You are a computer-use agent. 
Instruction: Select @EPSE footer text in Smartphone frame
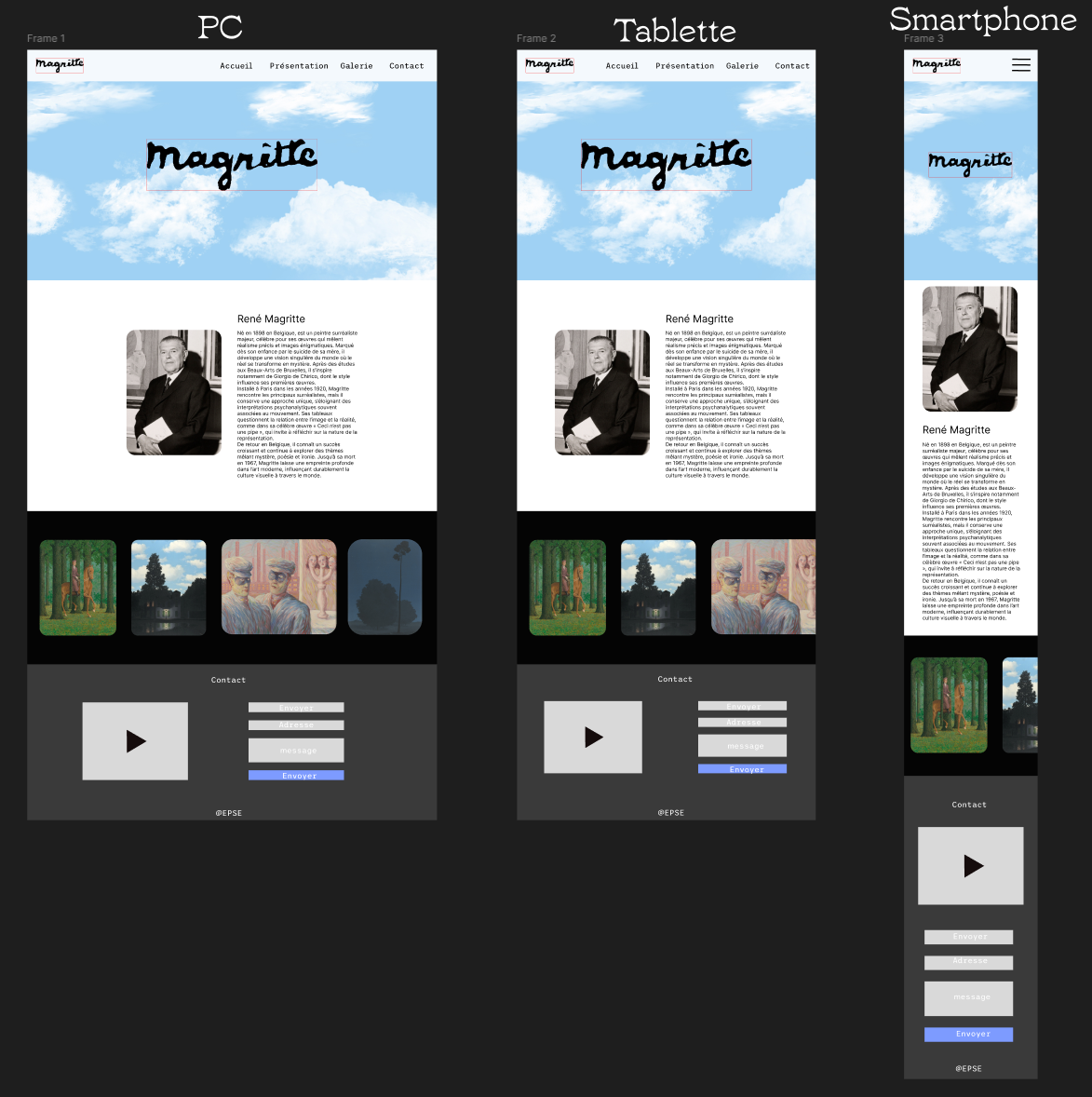pyautogui.click(x=969, y=1068)
